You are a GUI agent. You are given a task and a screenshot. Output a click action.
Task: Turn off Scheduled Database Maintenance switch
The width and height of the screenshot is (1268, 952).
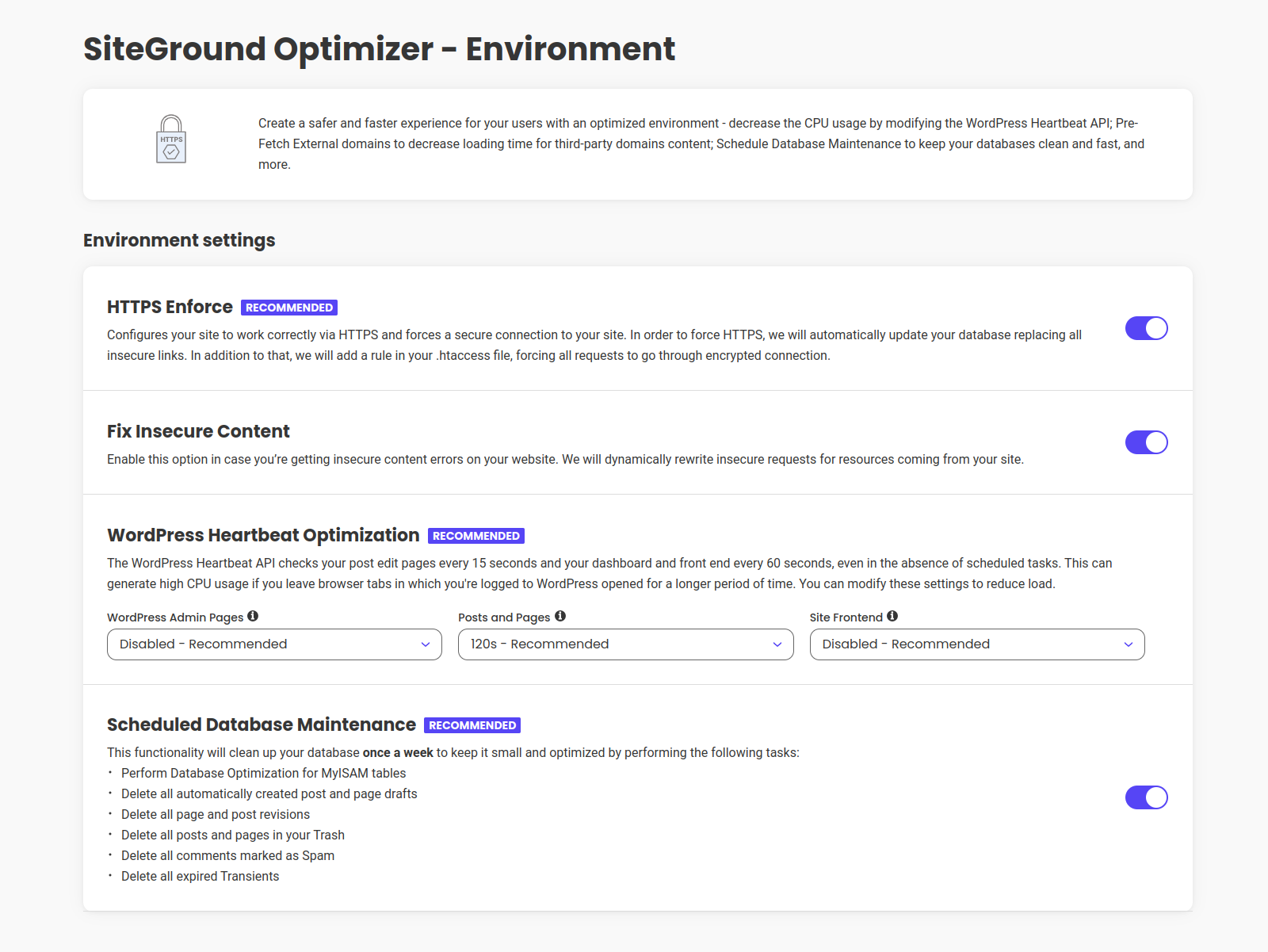(1146, 797)
